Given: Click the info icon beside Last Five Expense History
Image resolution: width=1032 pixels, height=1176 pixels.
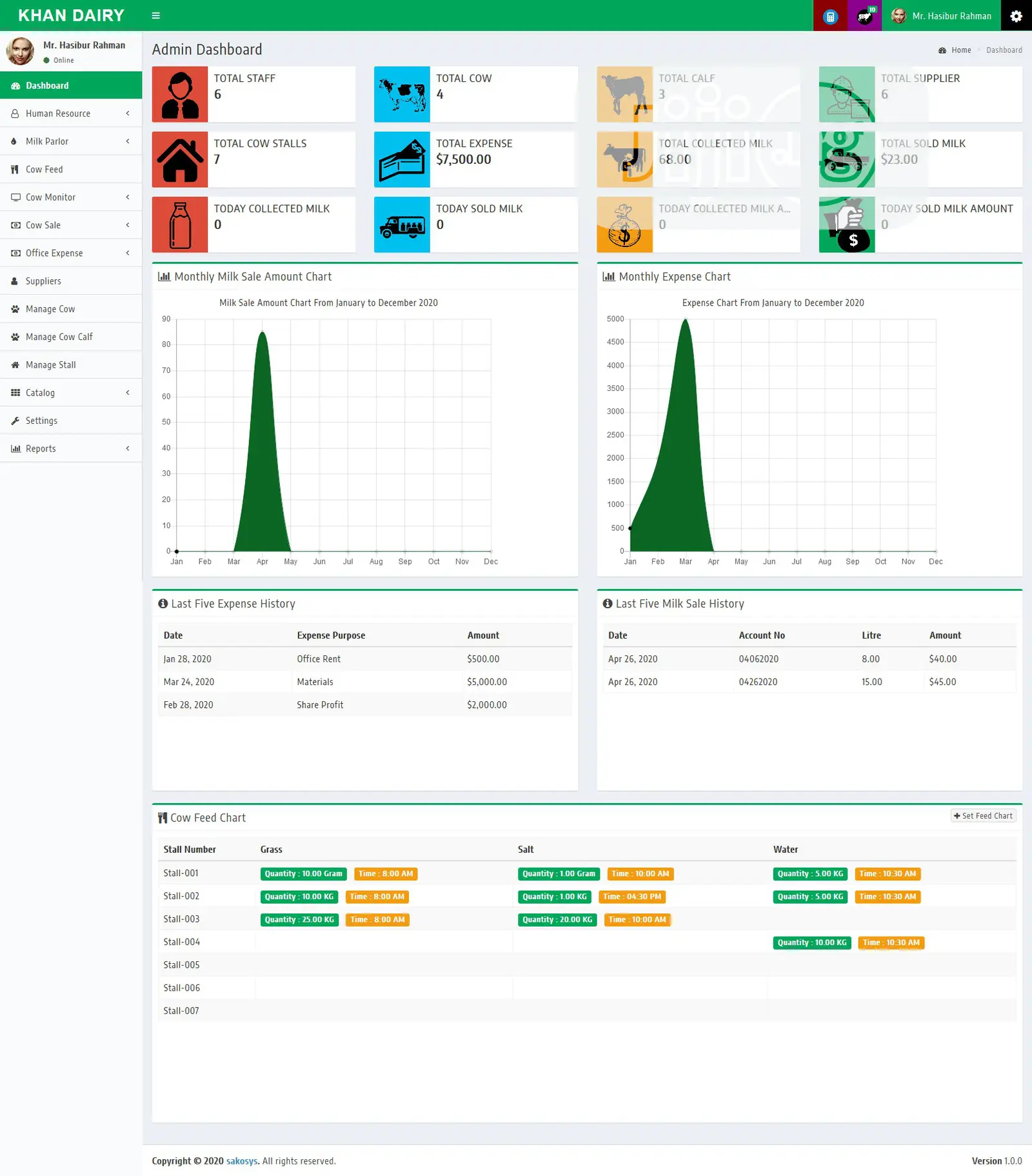Looking at the screenshot, I should click(163, 604).
